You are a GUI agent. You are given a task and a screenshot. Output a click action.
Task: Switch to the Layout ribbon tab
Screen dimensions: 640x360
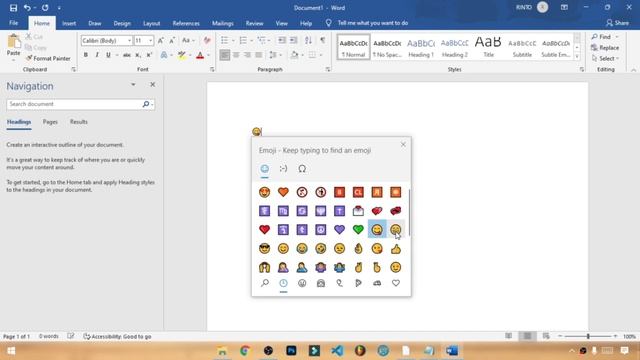[151, 23]
